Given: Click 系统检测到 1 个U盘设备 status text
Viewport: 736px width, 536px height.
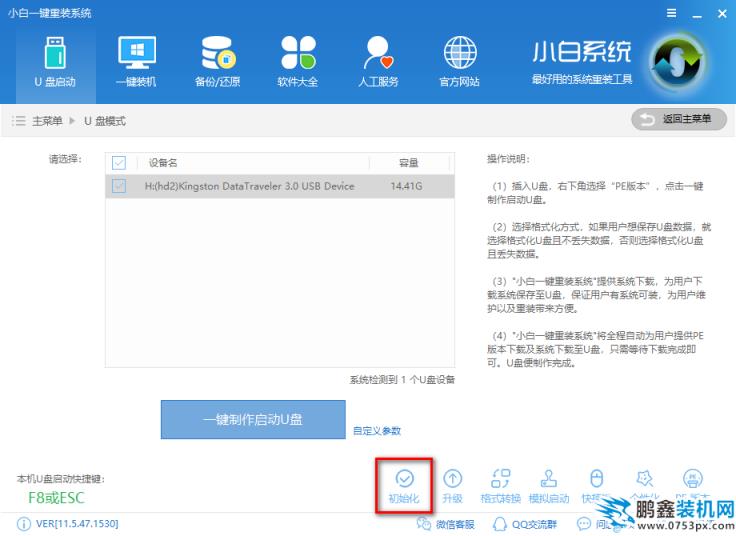Looking at the screenshot, I should point(402,379).
